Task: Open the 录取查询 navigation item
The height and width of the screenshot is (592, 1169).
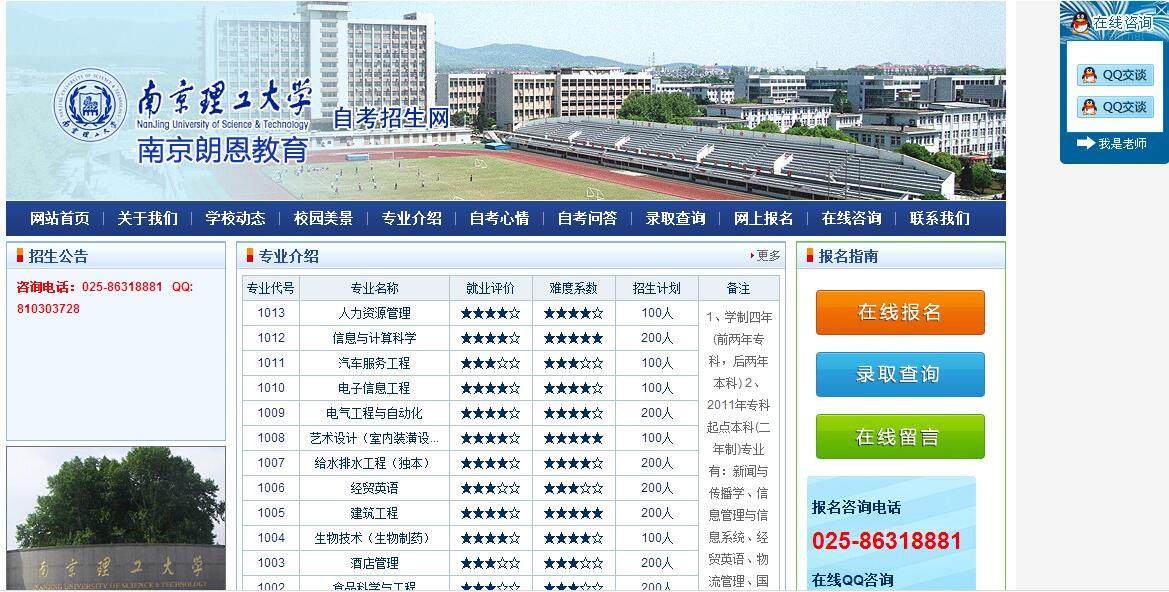Action: pos(675,218)
